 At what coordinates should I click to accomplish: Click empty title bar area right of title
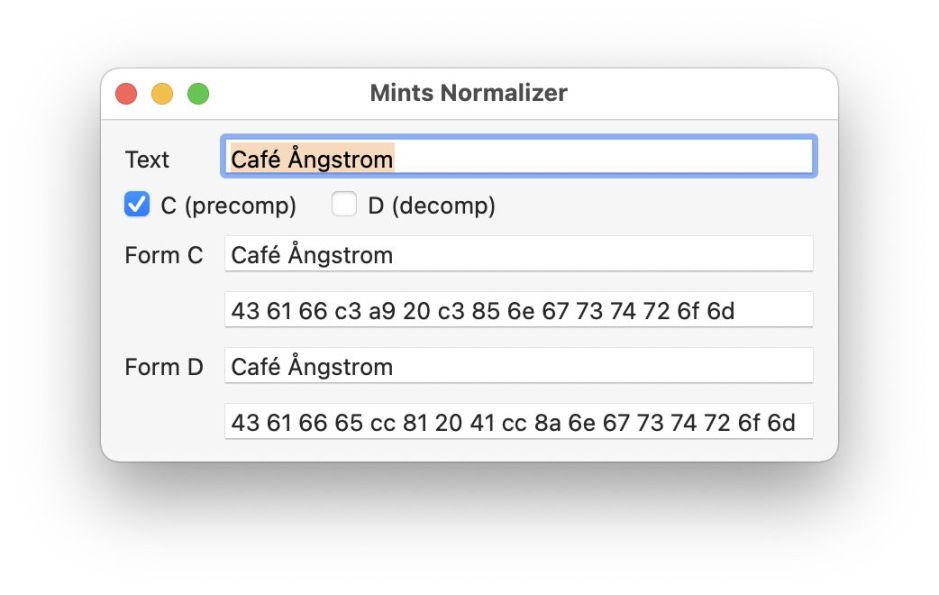700,93
